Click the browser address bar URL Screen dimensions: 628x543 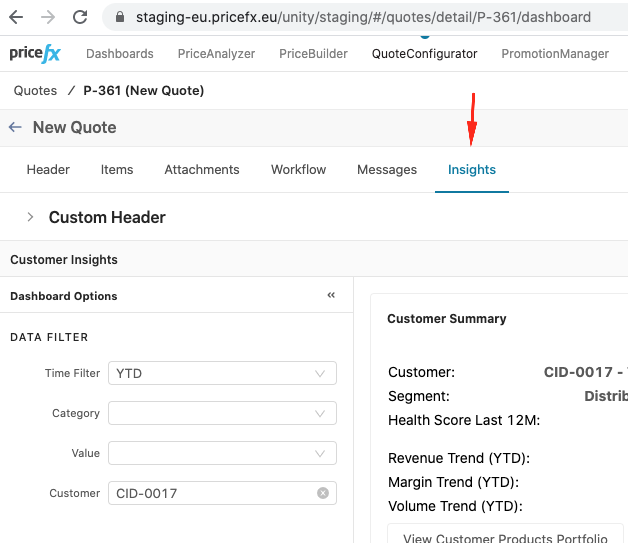(360, 17)
